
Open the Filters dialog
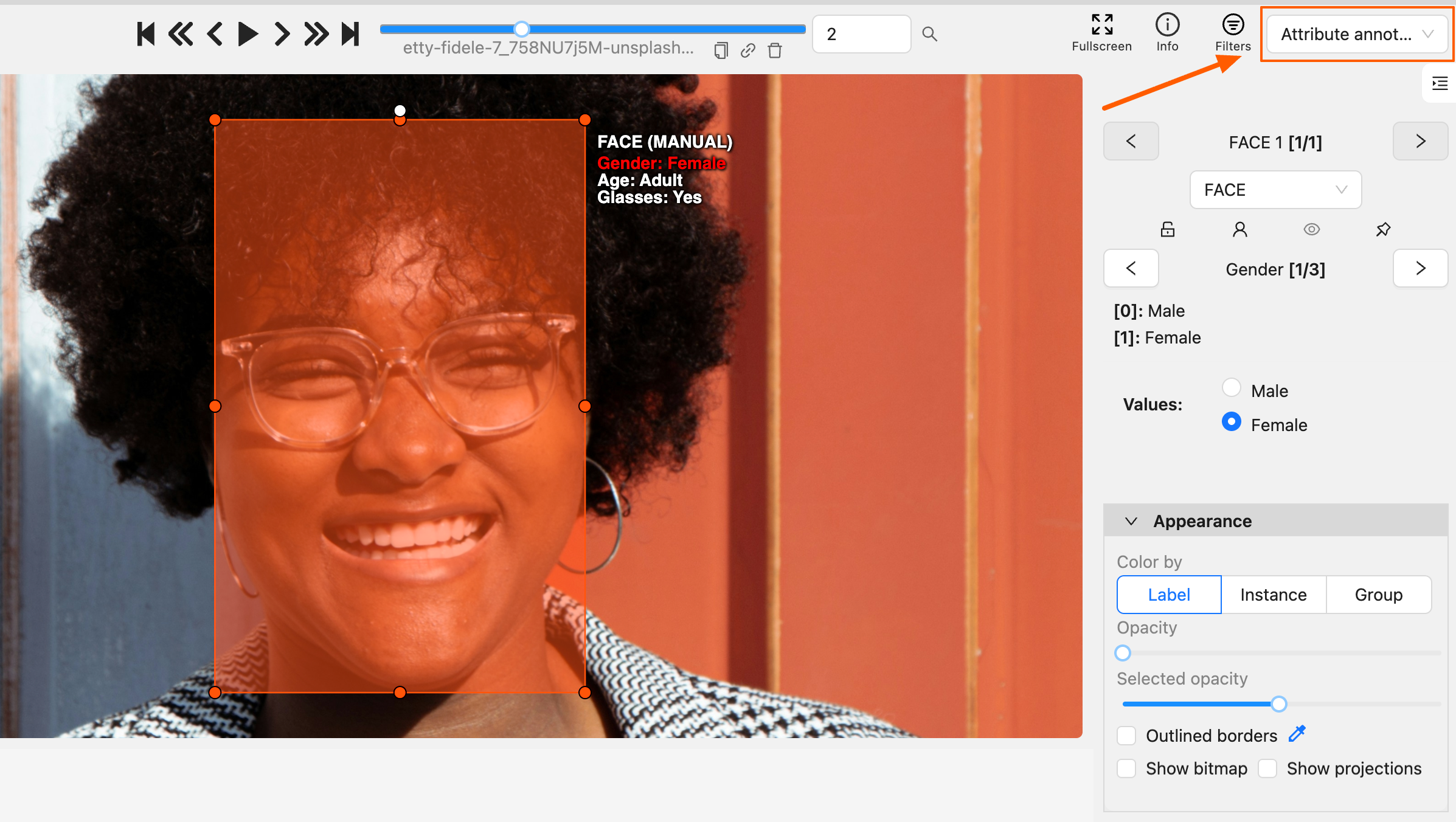(1232, 33)
